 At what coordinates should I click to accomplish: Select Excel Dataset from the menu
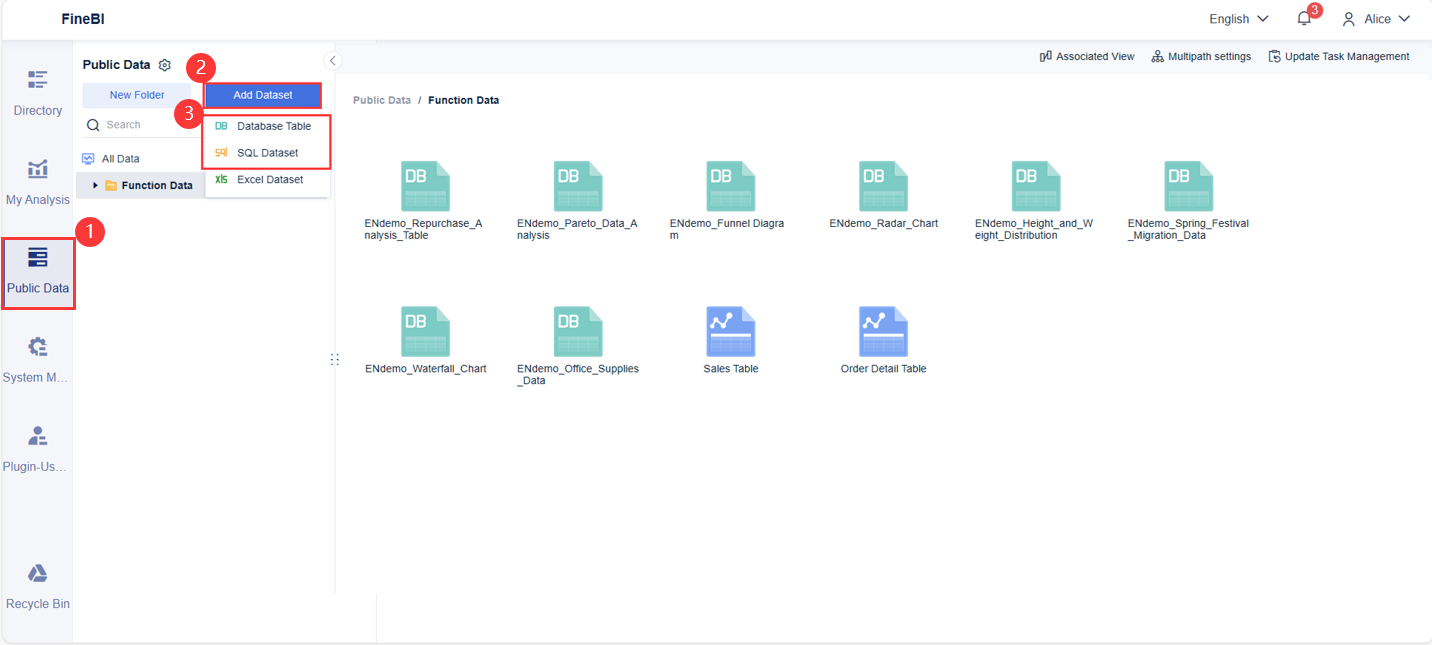click(271, 179)
